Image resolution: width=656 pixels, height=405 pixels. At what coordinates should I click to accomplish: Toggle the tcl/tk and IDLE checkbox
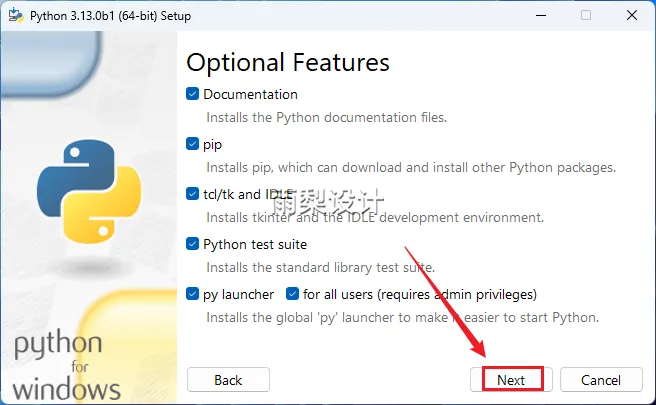[192, 194]
